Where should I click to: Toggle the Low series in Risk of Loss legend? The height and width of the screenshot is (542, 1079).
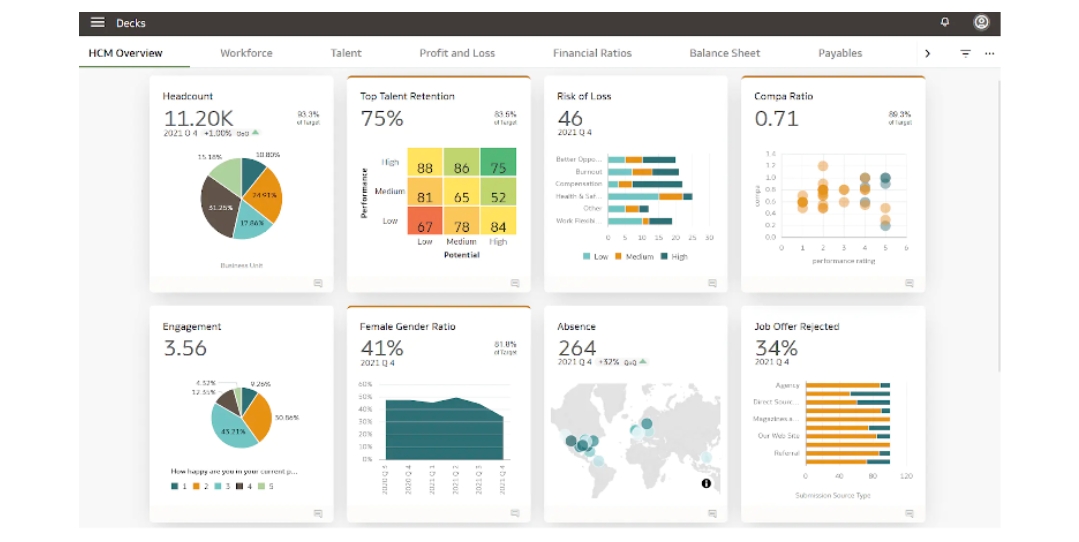[594, 257]
